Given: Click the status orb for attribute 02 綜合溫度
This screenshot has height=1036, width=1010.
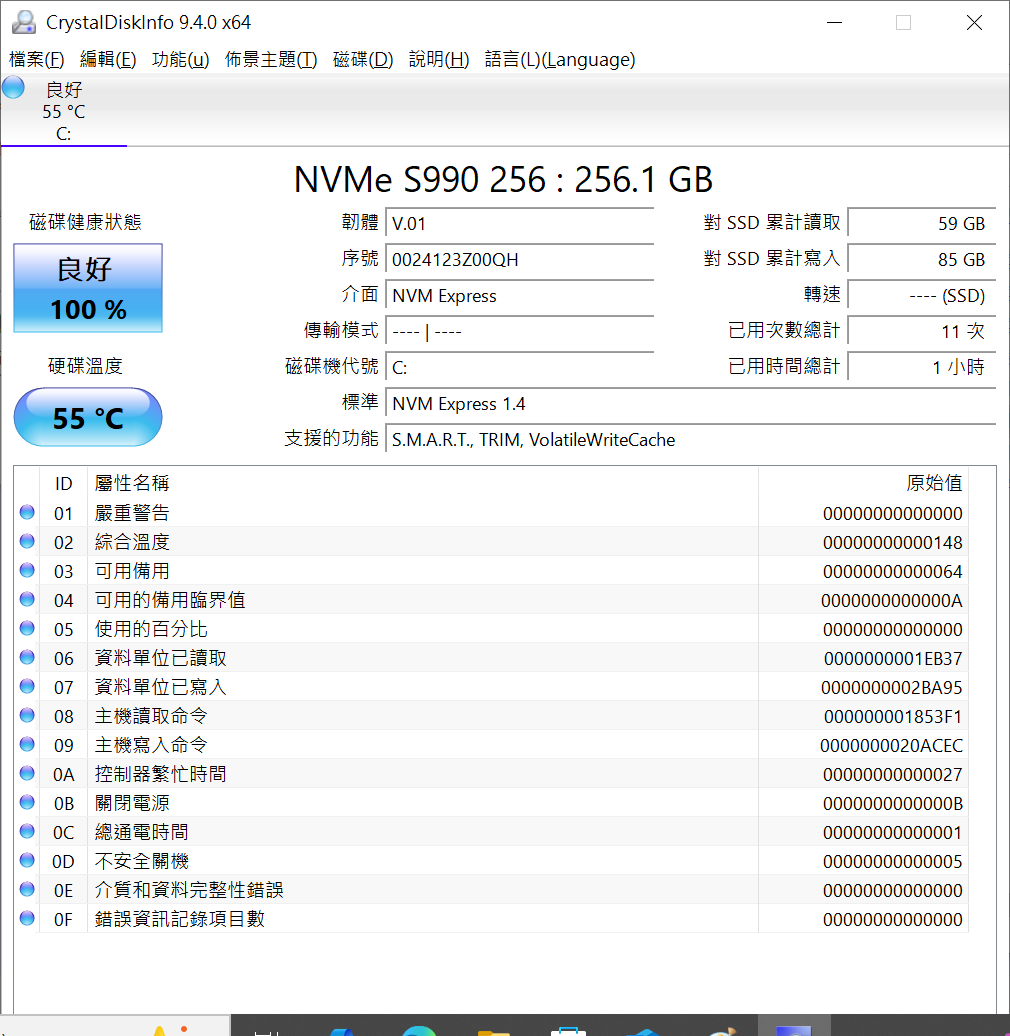Looking at the screenshot, I should point(27,541).
